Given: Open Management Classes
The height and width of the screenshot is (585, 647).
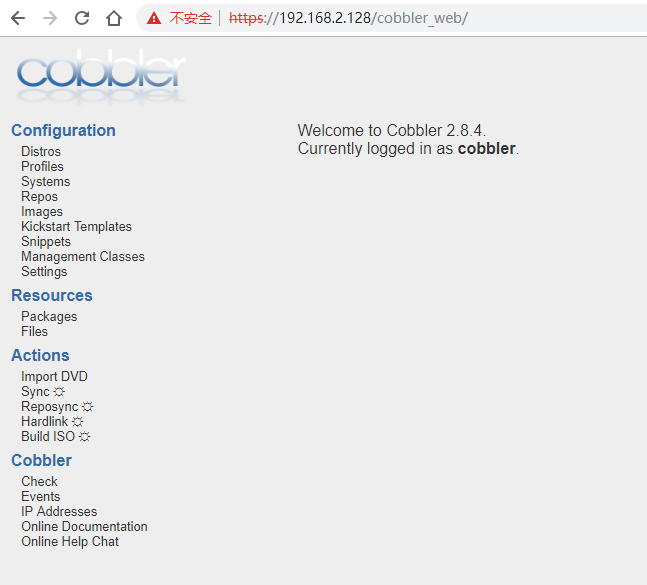Looking at the screenshot, I should point(83,257).
